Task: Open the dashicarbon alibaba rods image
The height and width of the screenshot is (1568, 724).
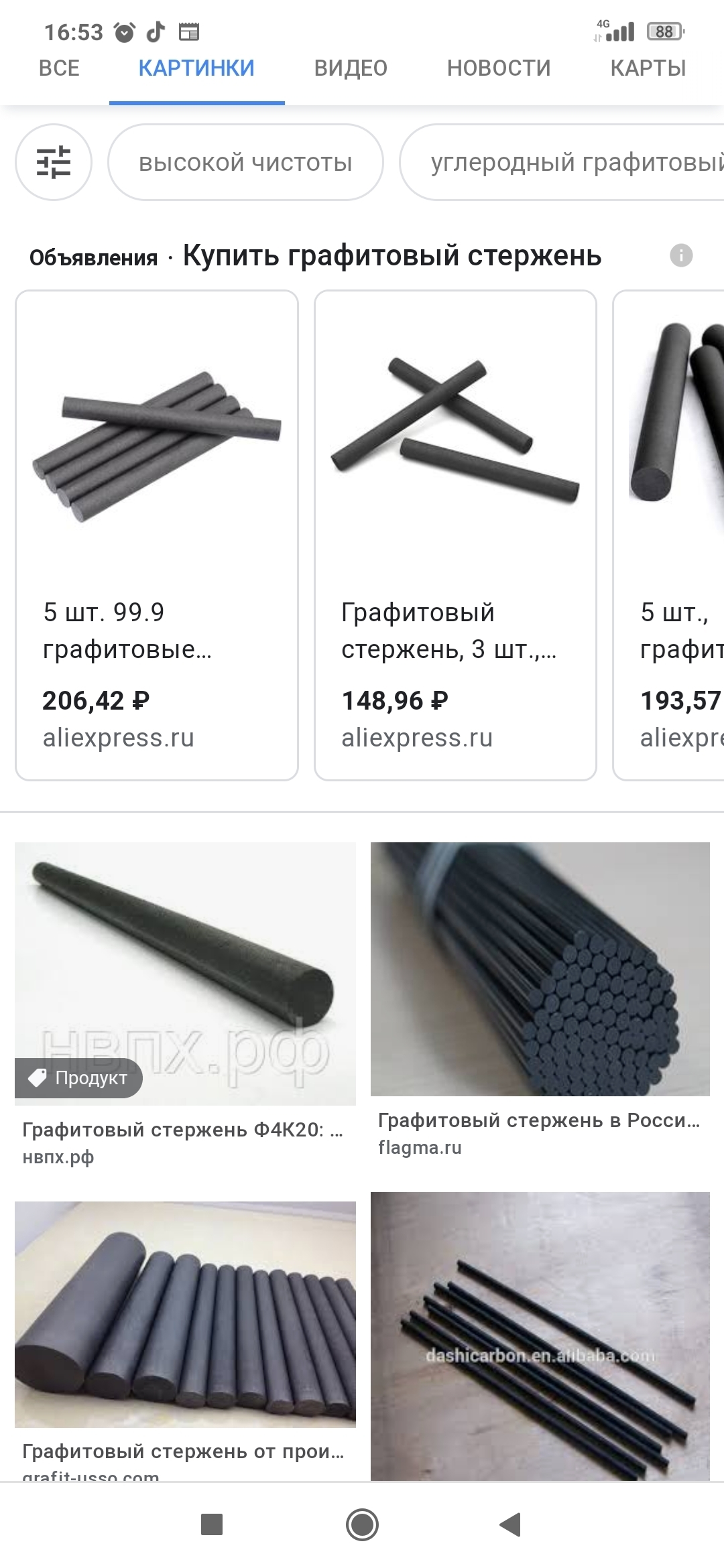Action: pyautogui.click(x=540, y=1335)
